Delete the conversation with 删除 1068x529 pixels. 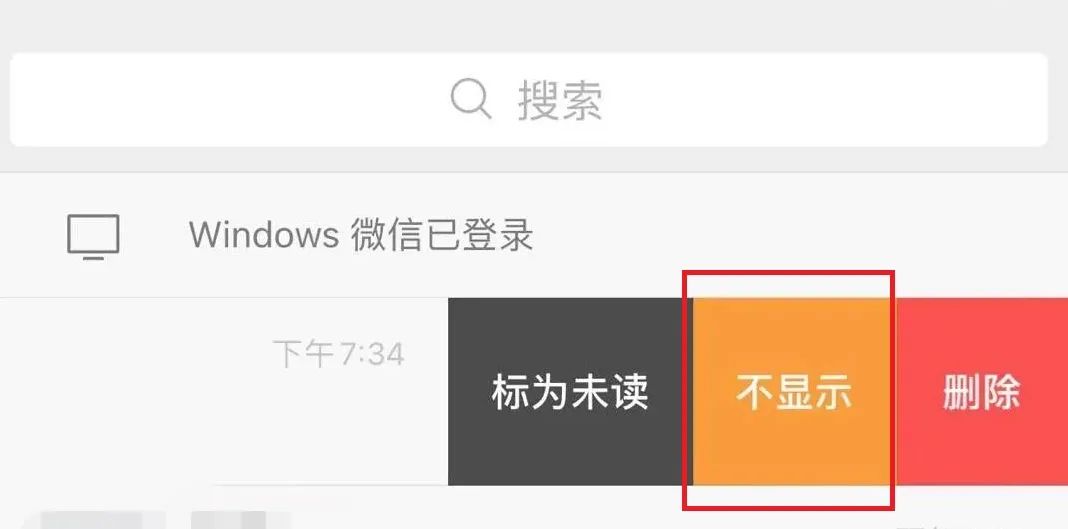pos(981,391)
